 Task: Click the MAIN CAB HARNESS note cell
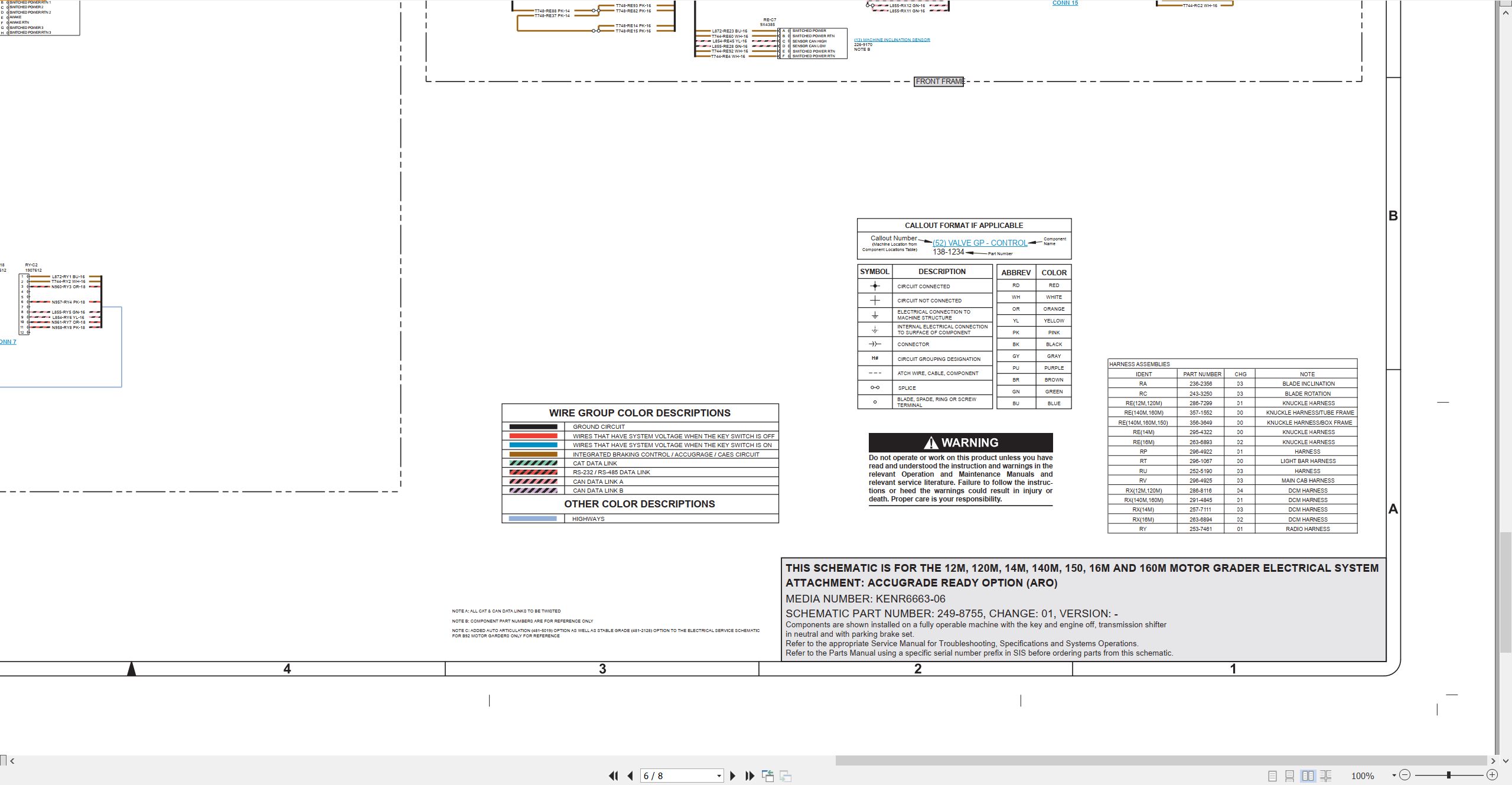(1308, 481)
